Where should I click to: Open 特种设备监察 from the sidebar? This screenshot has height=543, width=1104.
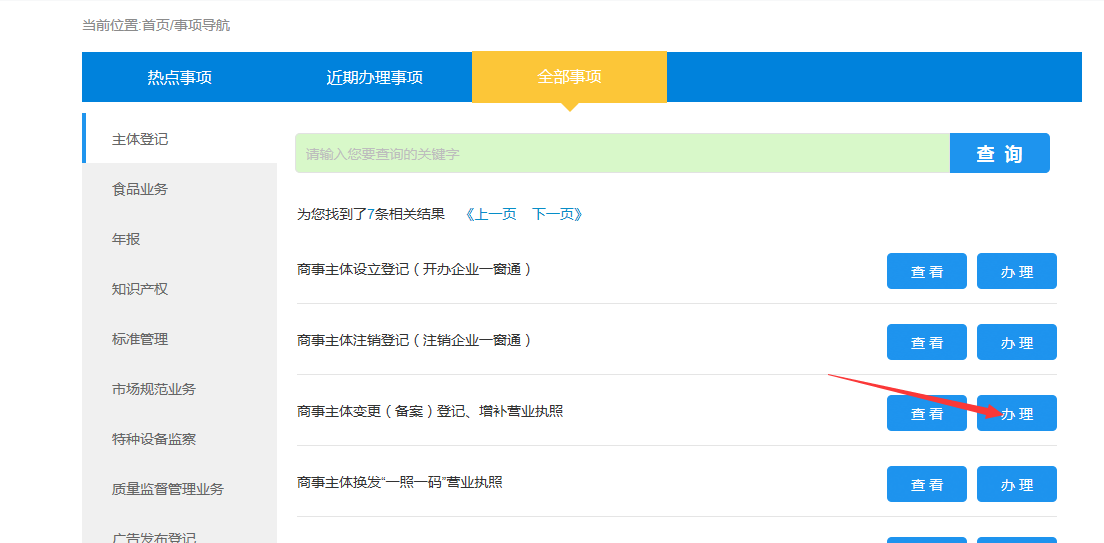click(x=154, y=439)
